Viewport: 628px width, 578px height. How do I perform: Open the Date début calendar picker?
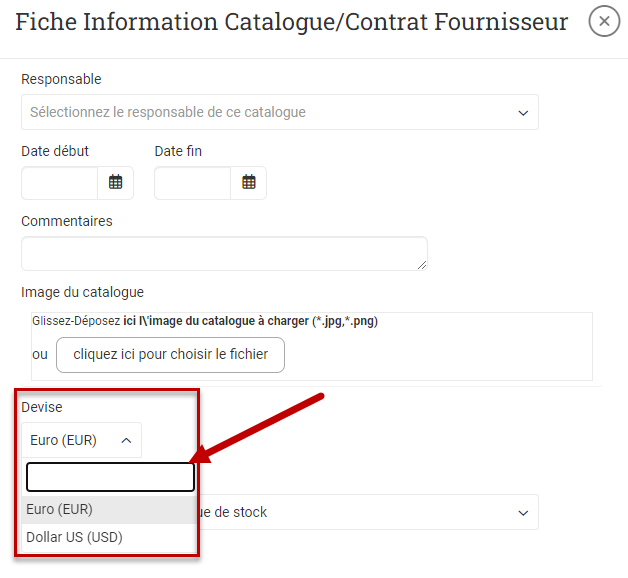tap(115, 183)
